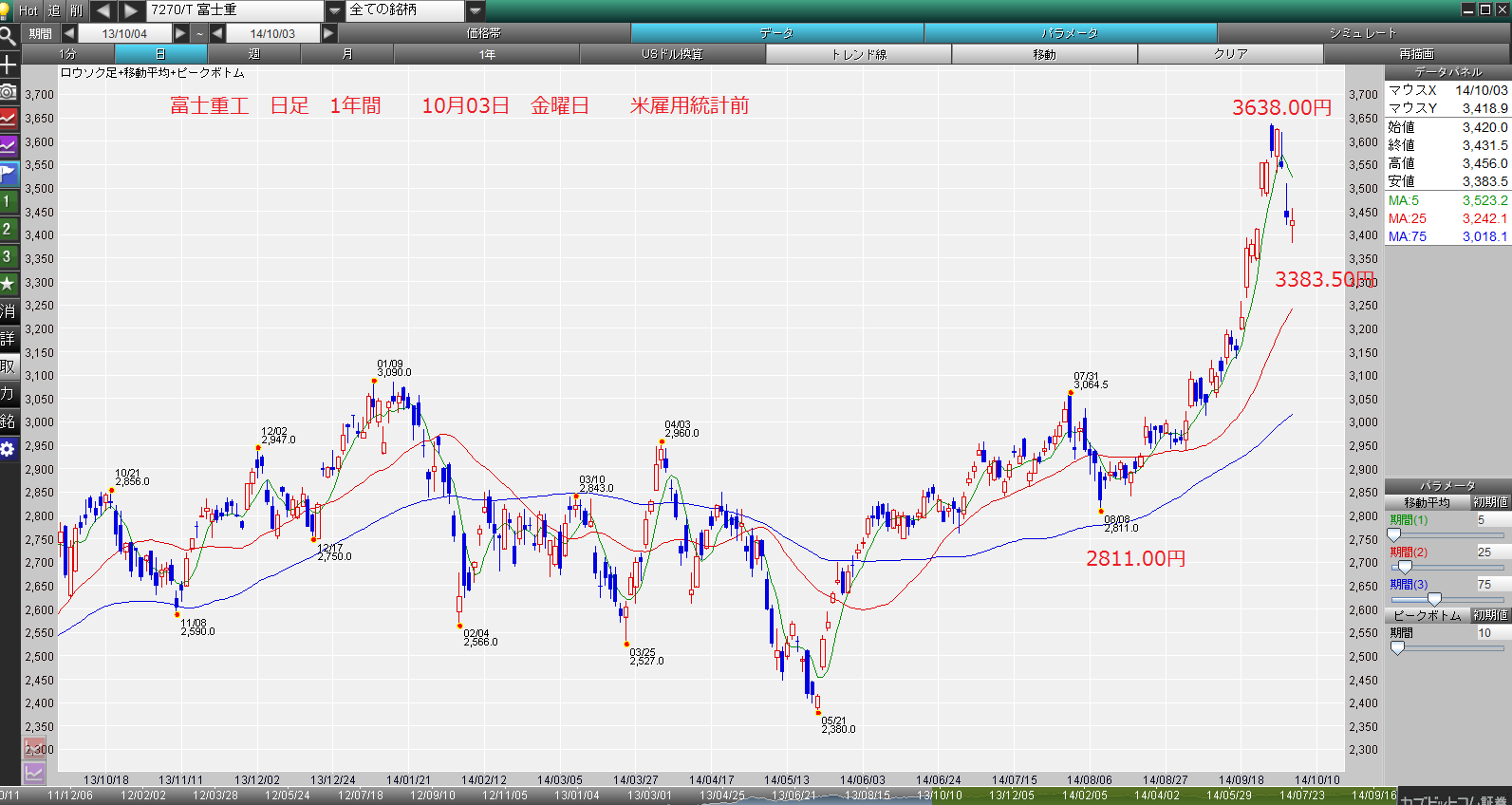Select the 週 weekly timeframe tab
Viewport: 1512px width, 805px height.
coord(253,54)
